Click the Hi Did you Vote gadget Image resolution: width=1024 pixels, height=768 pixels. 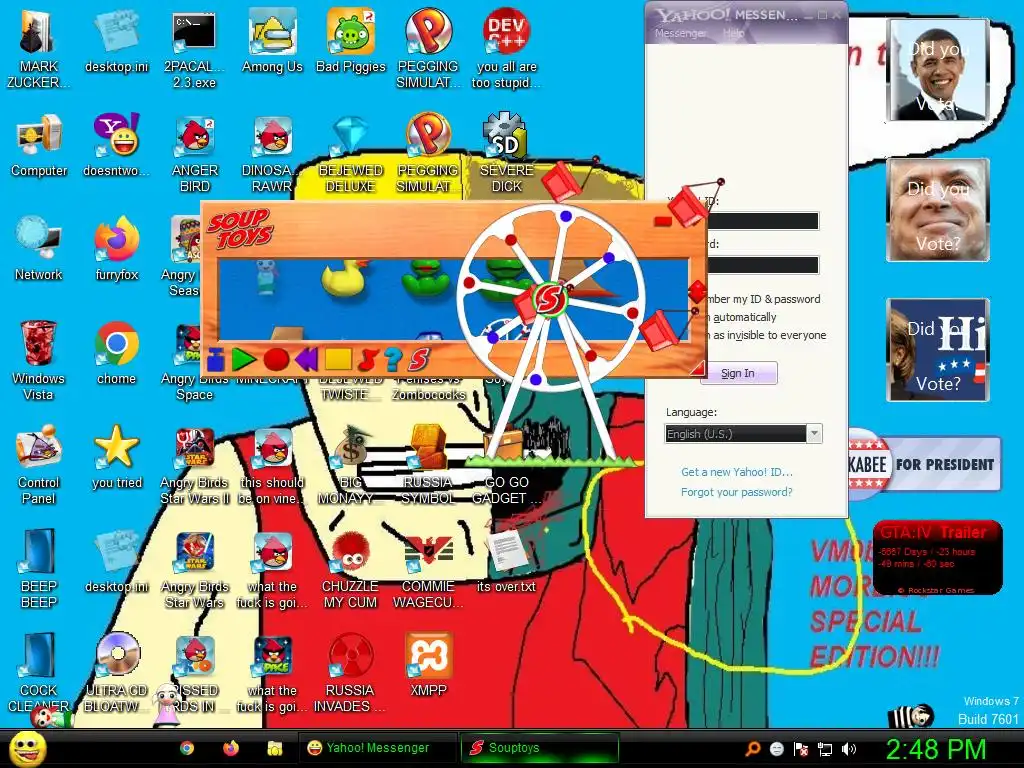(x=938, y=350)
